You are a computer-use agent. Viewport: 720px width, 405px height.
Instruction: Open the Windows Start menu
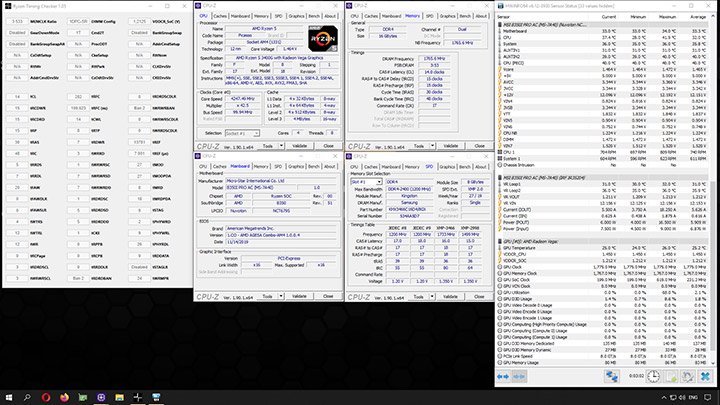pos(9,397)
